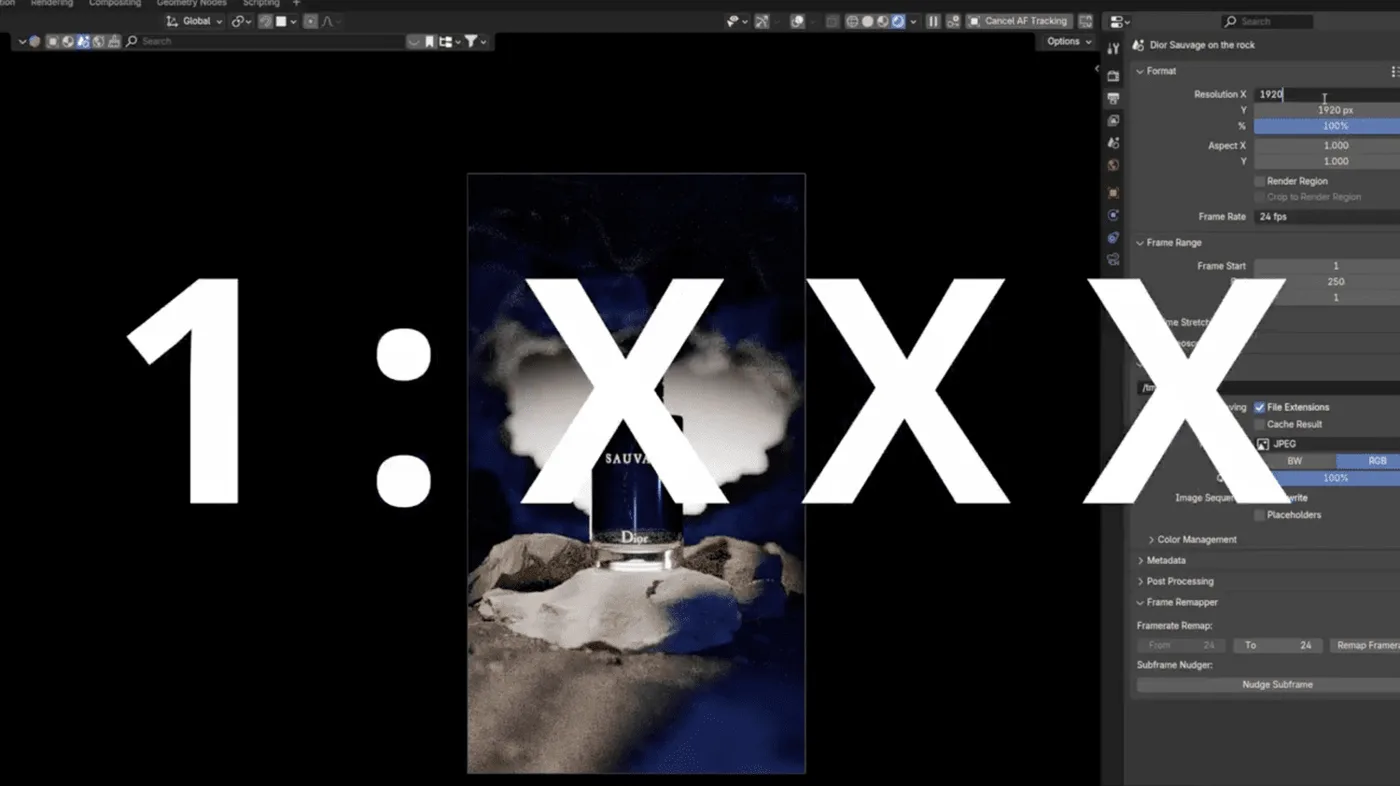This screenshot has width=1400, height=786.
Task: Open the View Layer properties tab
Action: pyautogui.click(x=1113, y=121)
